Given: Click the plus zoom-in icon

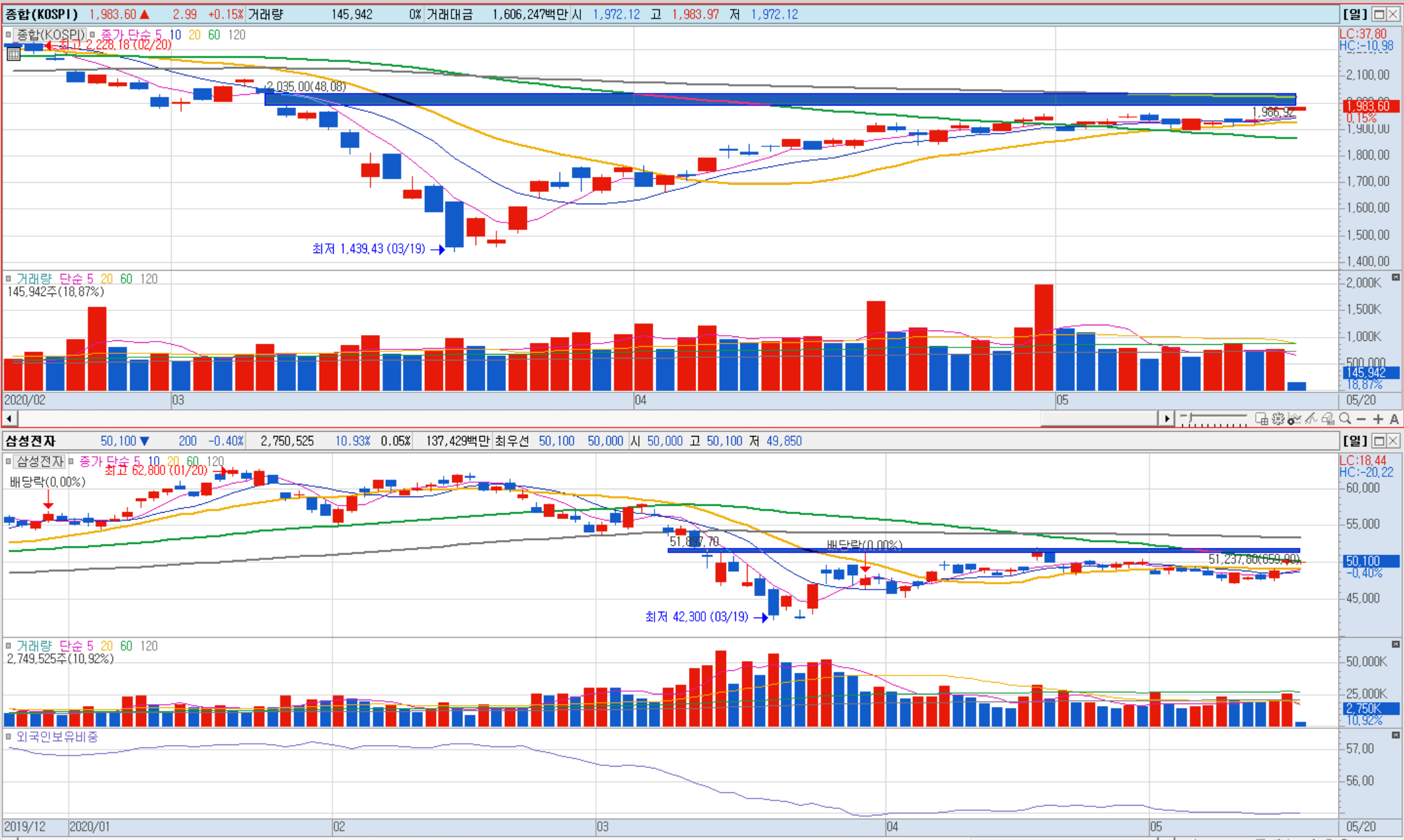Looking at the screenshot, I should (1378, 419).
